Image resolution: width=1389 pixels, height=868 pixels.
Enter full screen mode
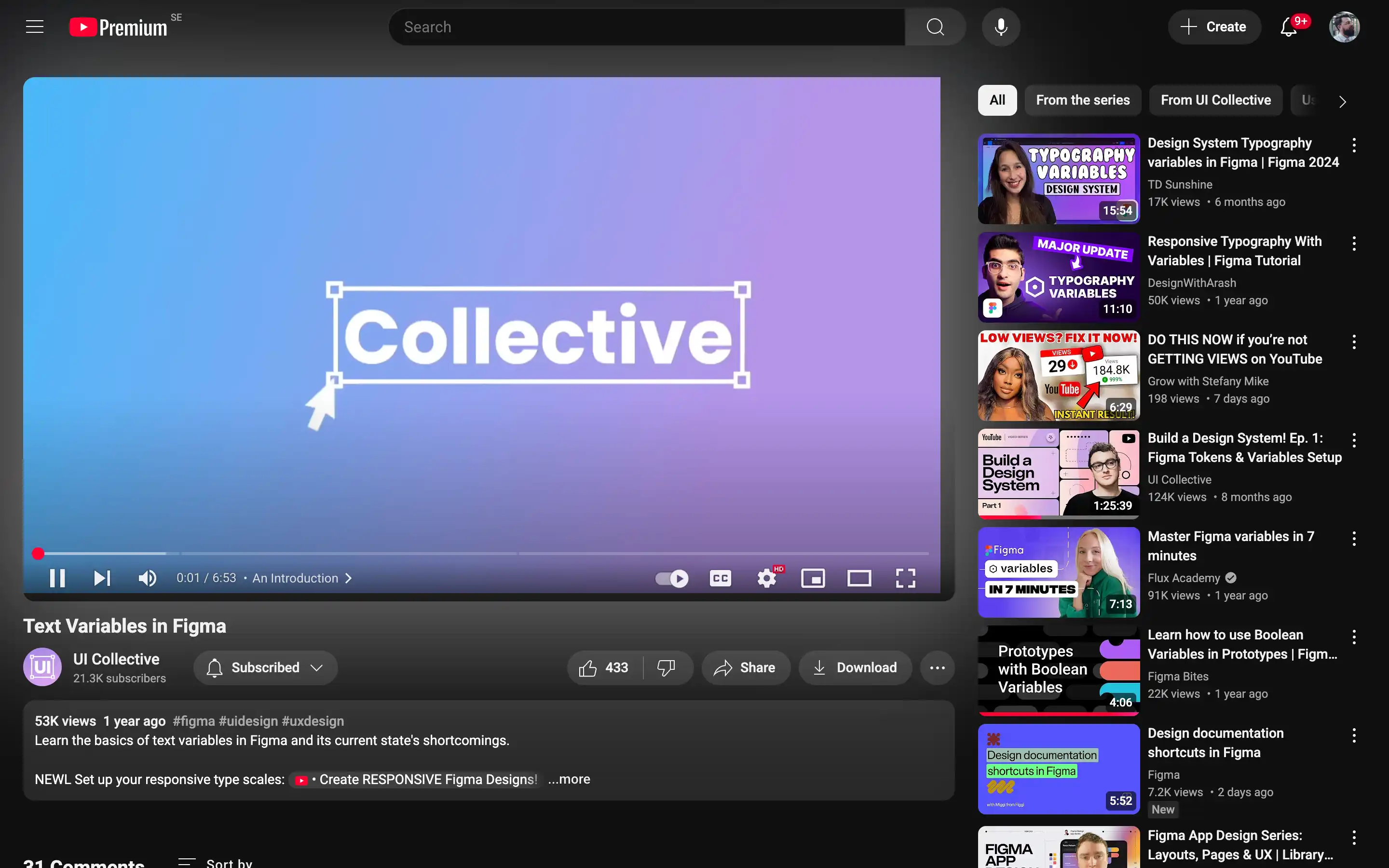906,578
